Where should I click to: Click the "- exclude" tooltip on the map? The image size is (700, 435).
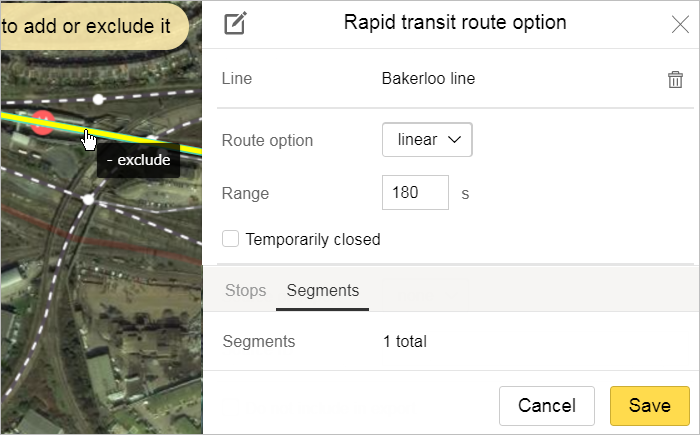click(138, 160)
